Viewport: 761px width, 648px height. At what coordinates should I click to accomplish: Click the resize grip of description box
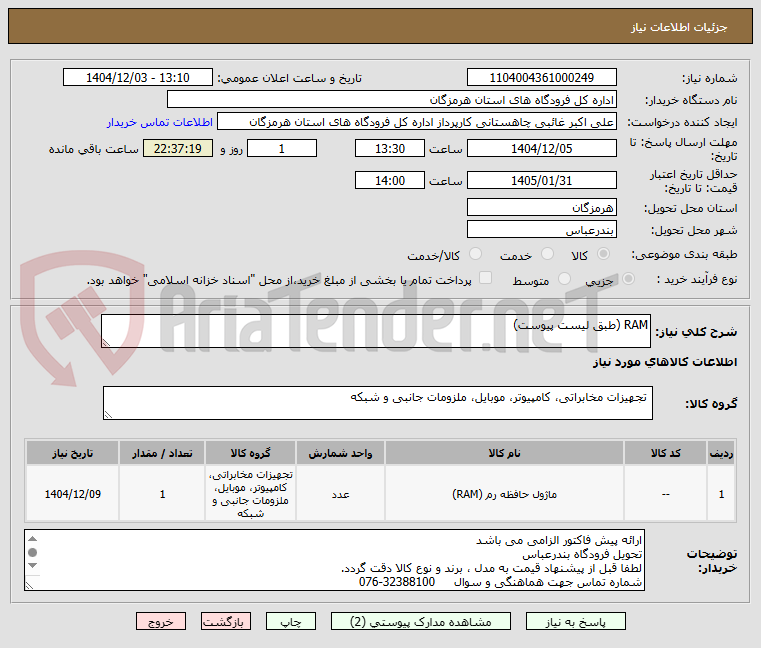coord(106,343)
